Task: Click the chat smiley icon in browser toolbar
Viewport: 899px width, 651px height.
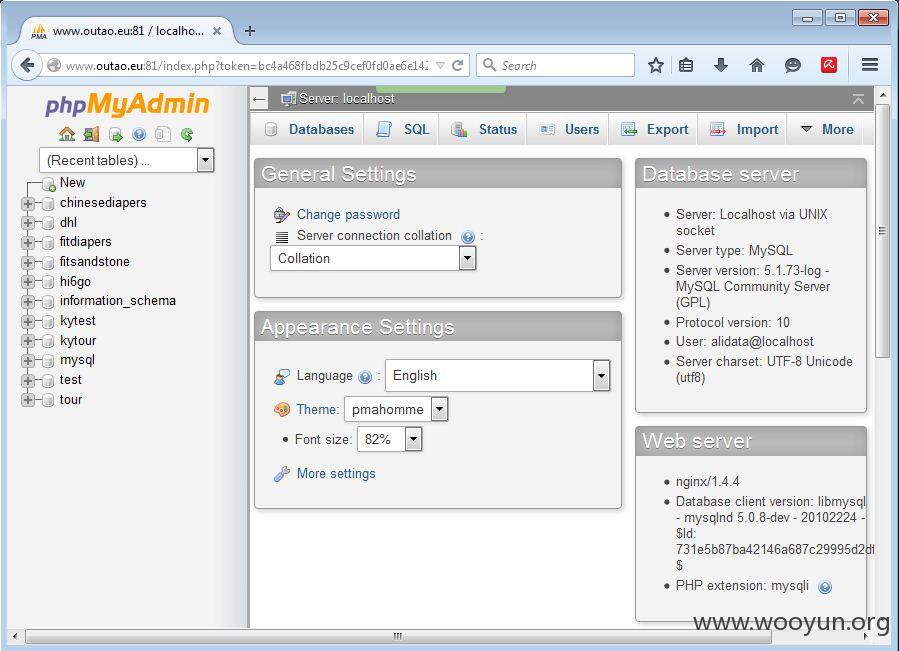Action: 792,65
